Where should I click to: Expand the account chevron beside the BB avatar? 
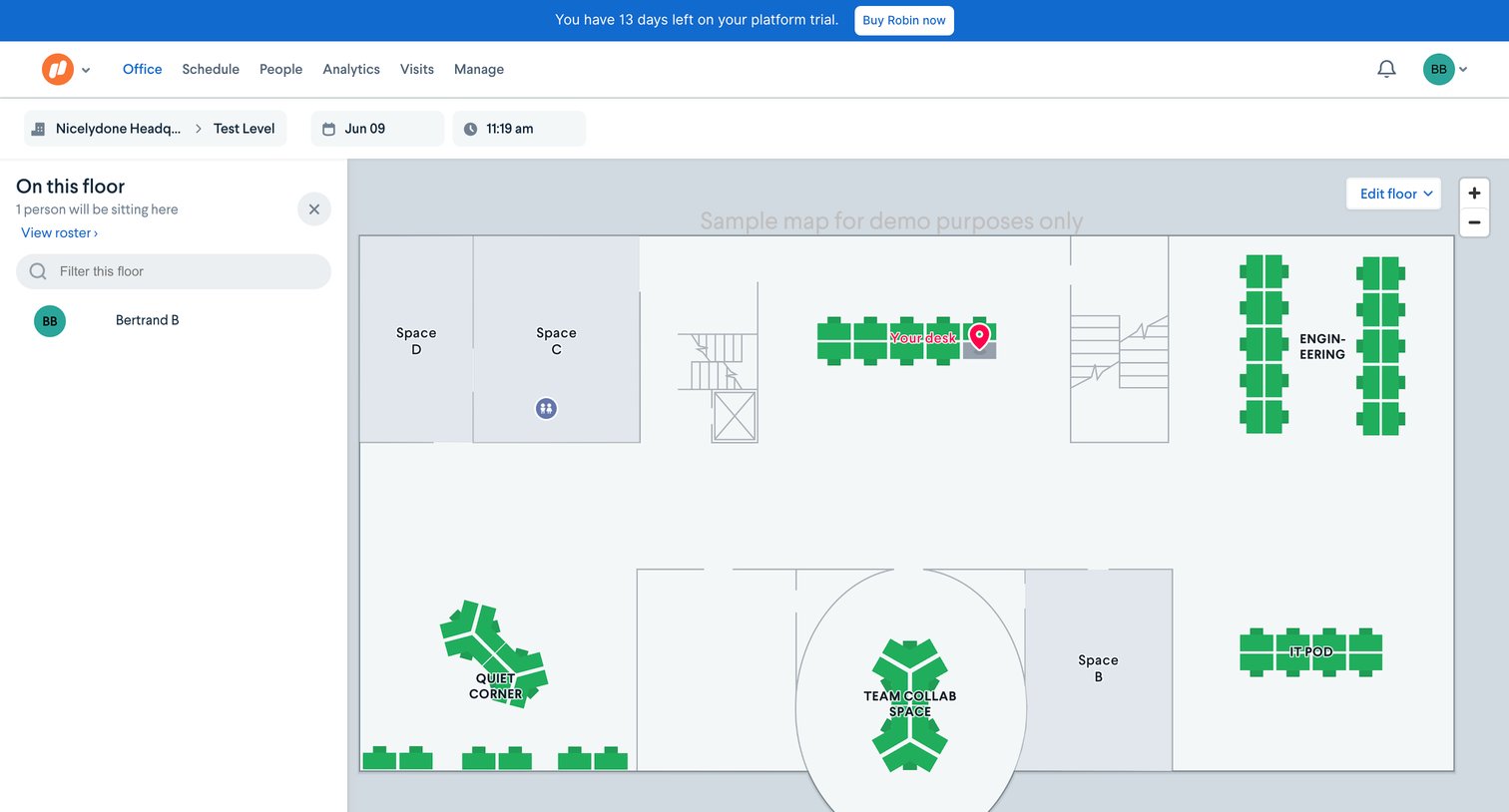[1463, 70]
